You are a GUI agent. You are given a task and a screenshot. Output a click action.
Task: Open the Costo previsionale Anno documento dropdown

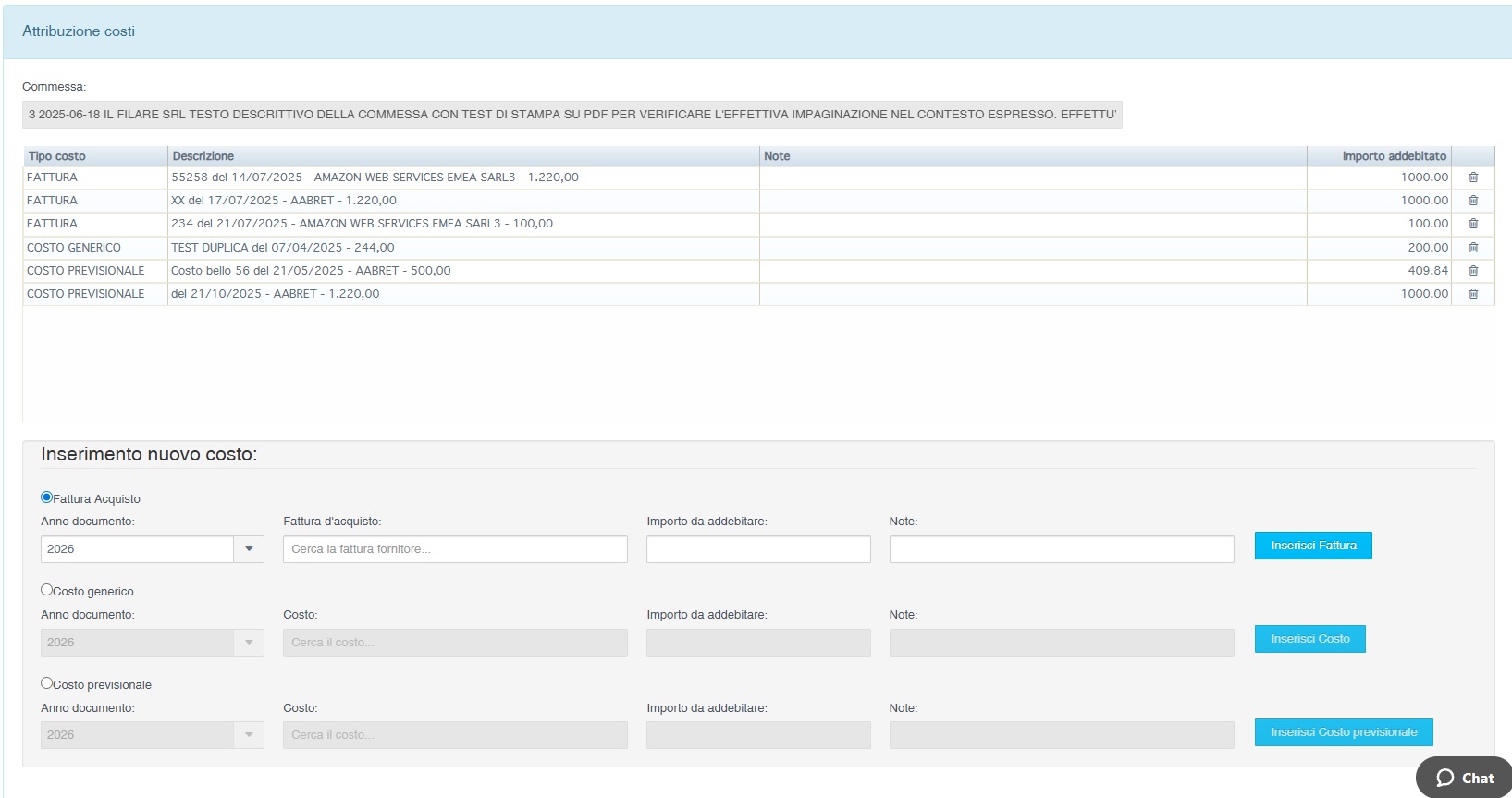249,735
